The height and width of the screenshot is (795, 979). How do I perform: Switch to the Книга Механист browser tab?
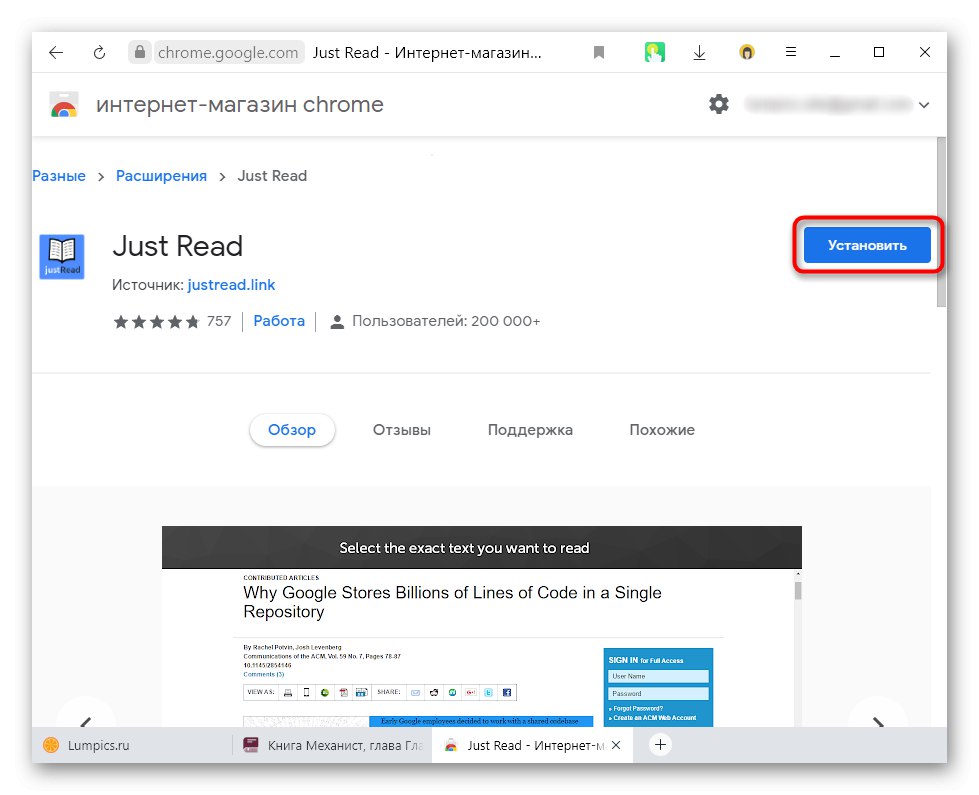332,745
